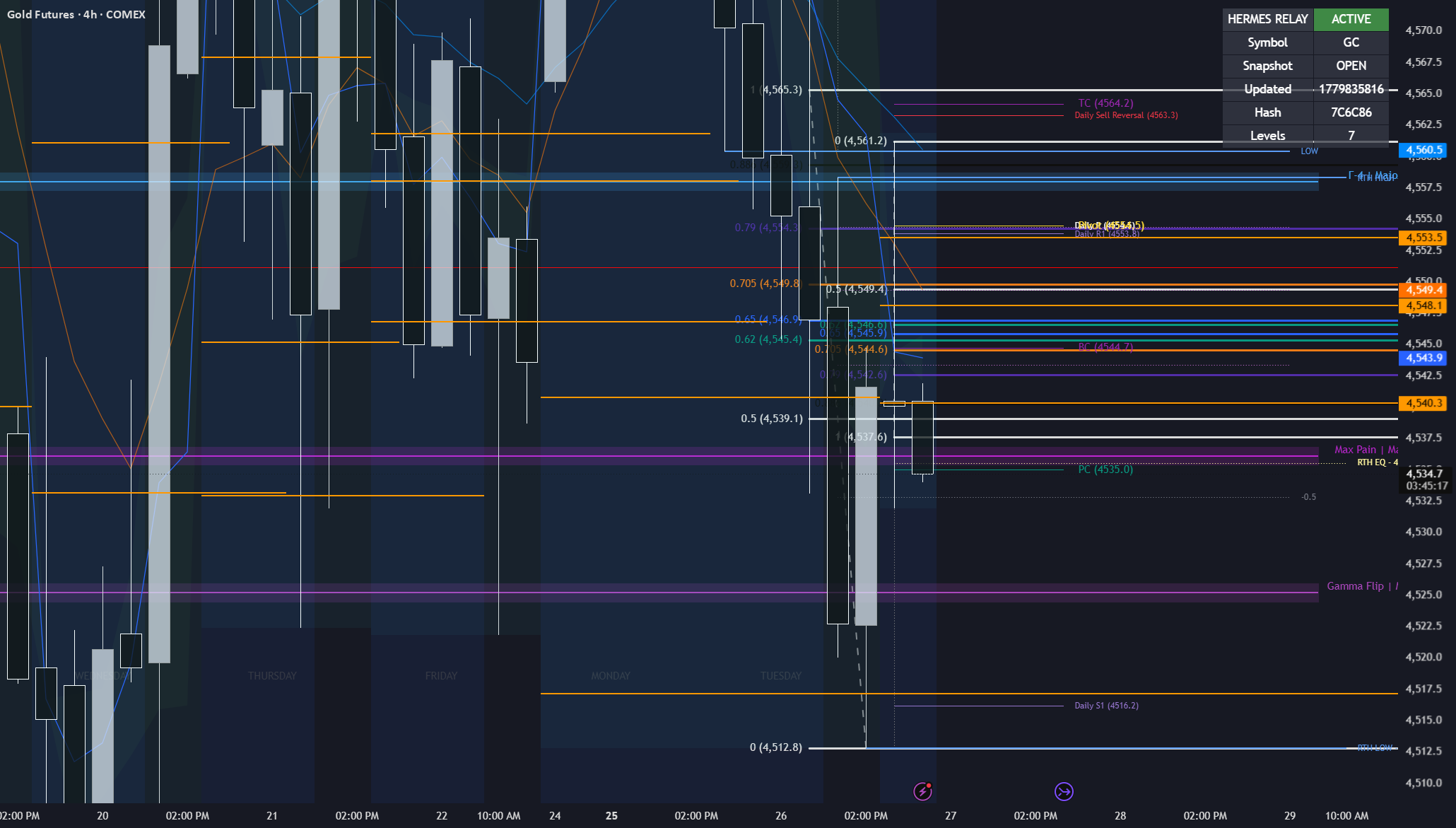Click the orange 4,553.5 price label
Image resolution: width=1456 pixels, height=828 pixels.
(x=1423, y=238)
